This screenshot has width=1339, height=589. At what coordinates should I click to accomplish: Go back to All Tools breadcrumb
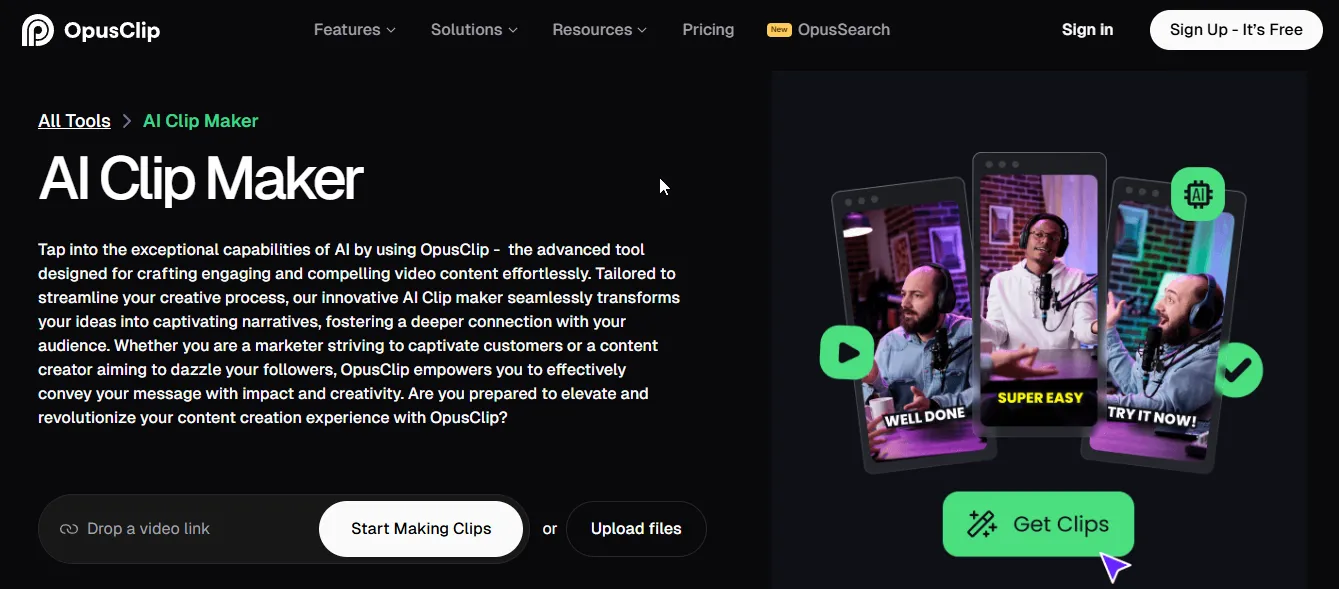click(x=74, y=121)
